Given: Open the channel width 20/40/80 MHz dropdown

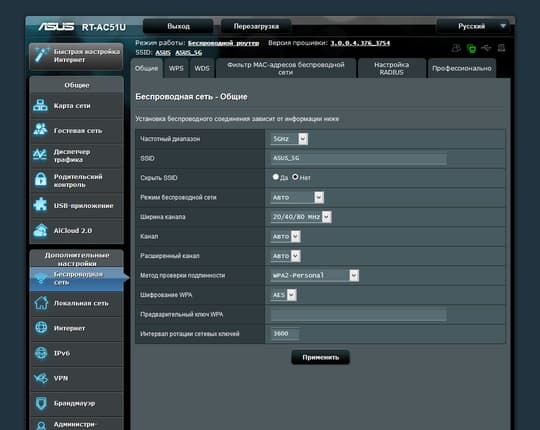Looking at the screenshot, I should pyautogui.click(x=301, y=217).
